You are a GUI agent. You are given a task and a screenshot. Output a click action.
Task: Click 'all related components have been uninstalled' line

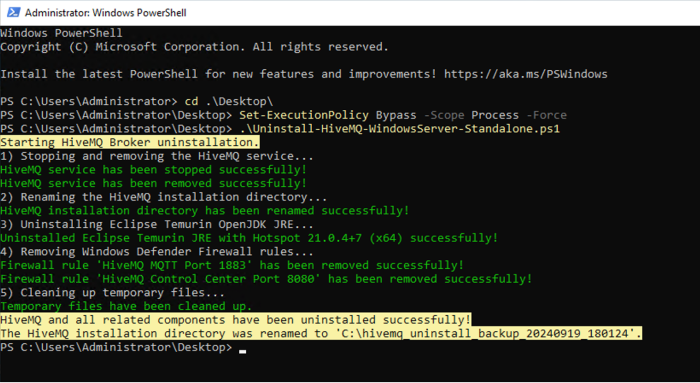(235, 320)
